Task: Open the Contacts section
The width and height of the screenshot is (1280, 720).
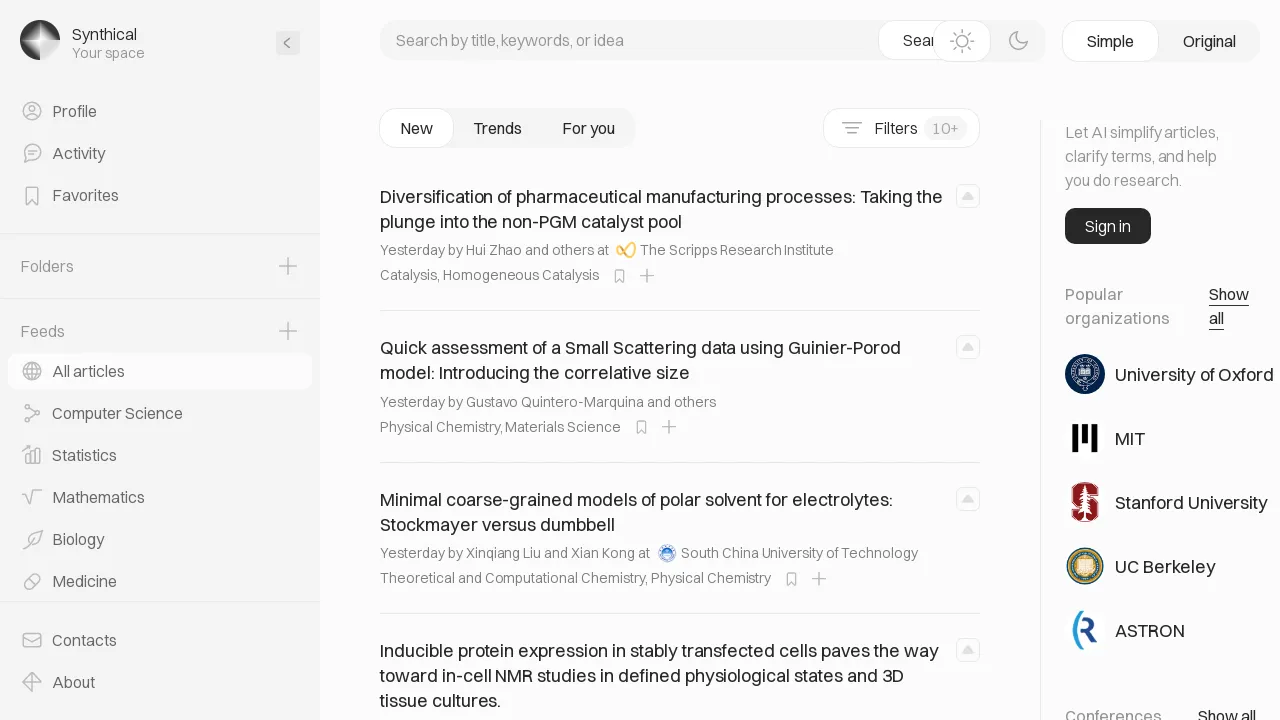Action: coord(84,640)
